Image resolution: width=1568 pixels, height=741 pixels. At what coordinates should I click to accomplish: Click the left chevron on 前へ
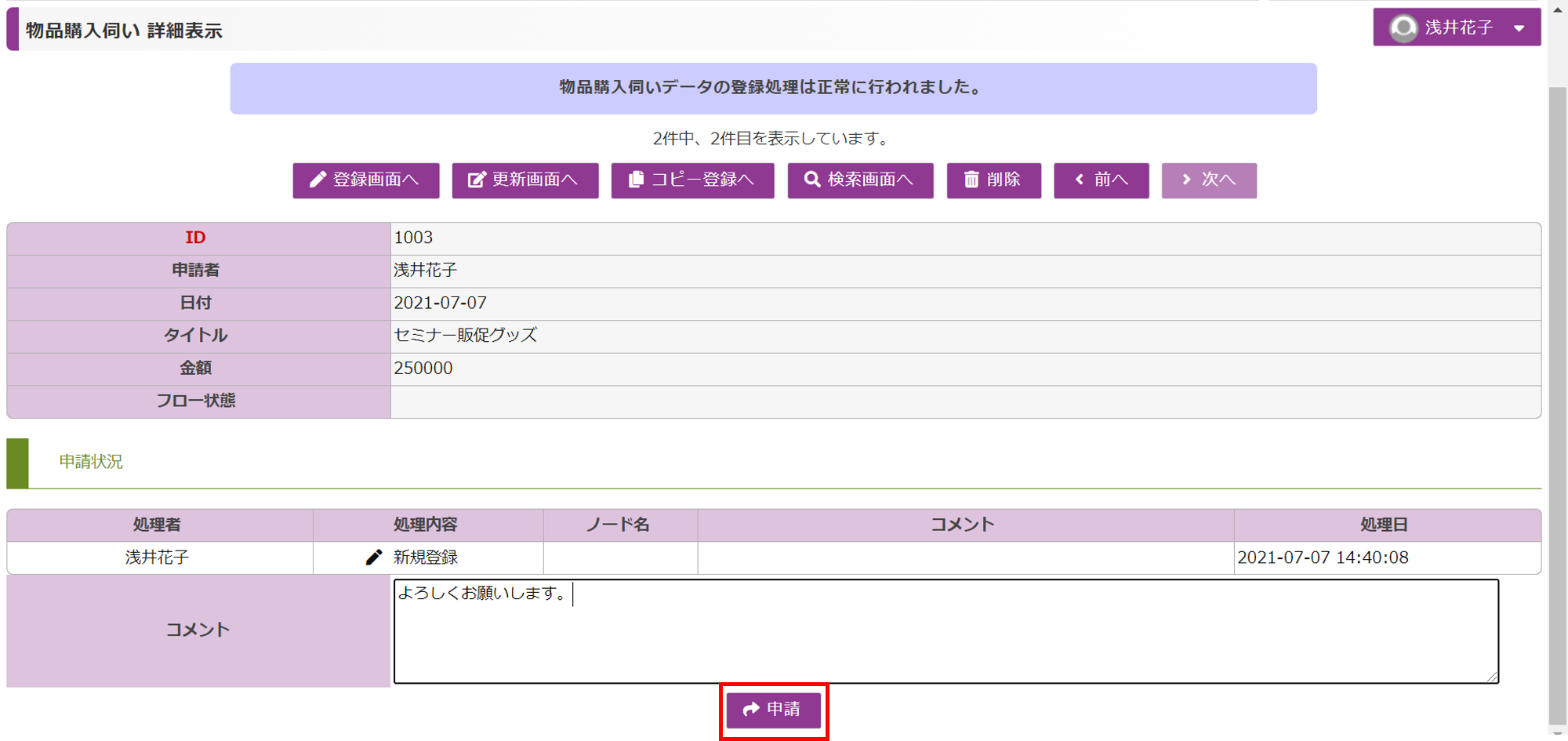(x=1080, y=180)
